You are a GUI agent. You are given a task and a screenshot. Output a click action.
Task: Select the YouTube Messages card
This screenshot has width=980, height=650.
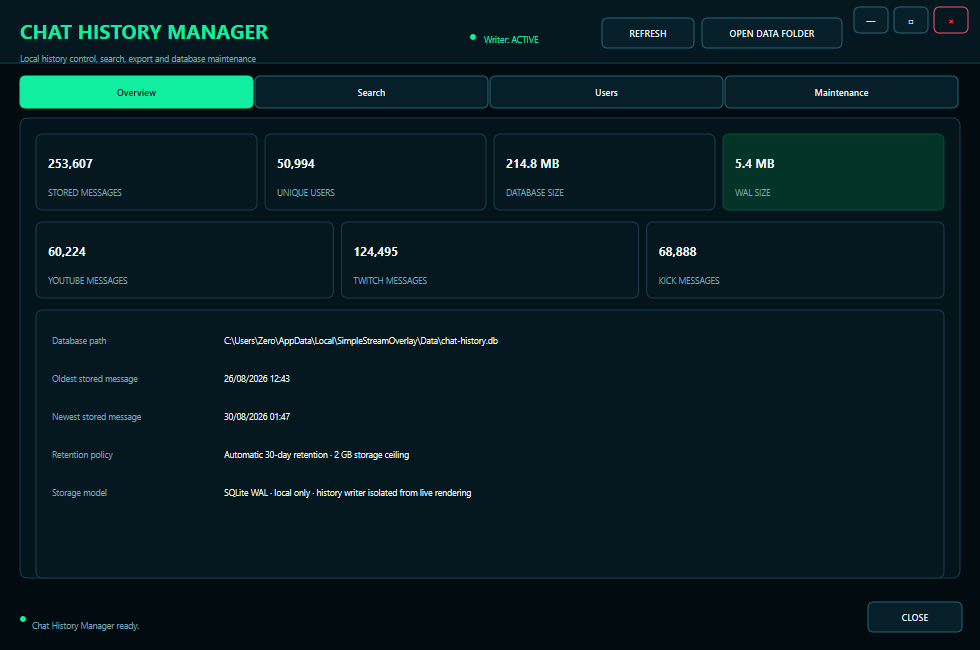tap(184, 260)
